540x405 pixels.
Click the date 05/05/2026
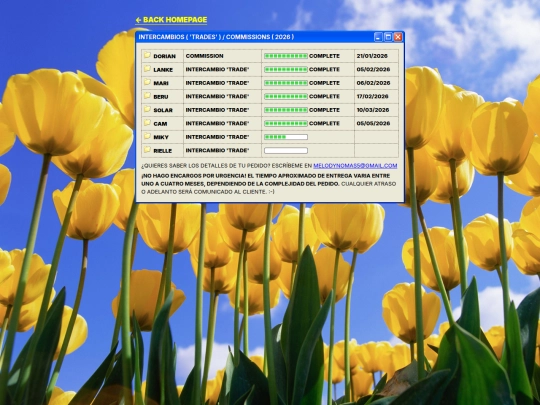pyautogui.click(x=373, y=123)
